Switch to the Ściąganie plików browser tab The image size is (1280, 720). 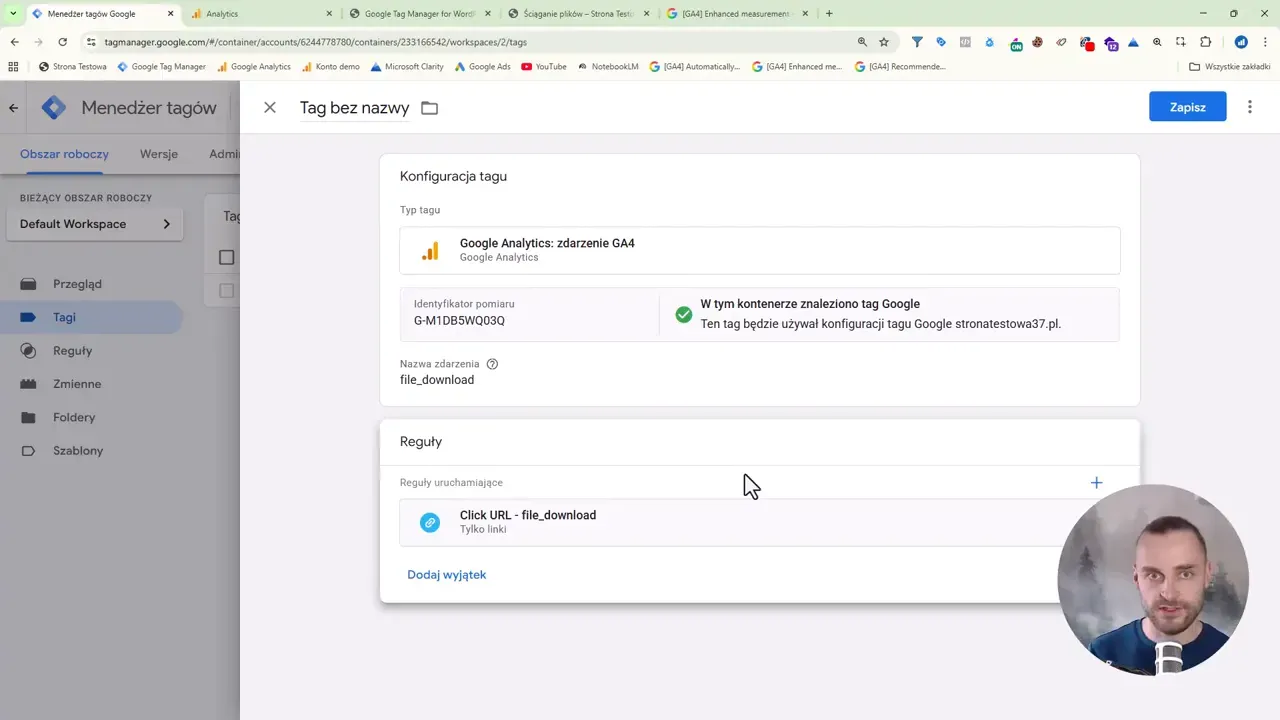(x=578, y=14)
